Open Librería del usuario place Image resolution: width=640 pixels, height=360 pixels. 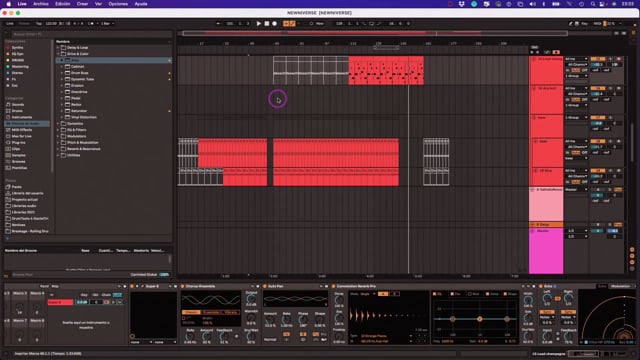(27, 193)
